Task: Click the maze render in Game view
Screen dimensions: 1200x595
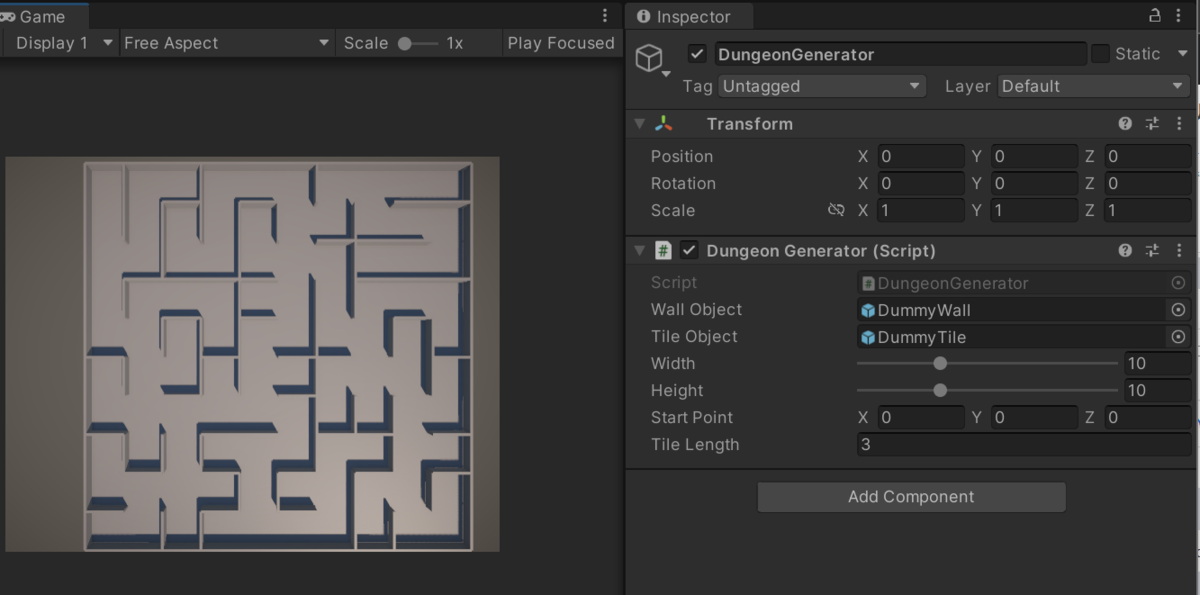Action: tap(277, 356)
